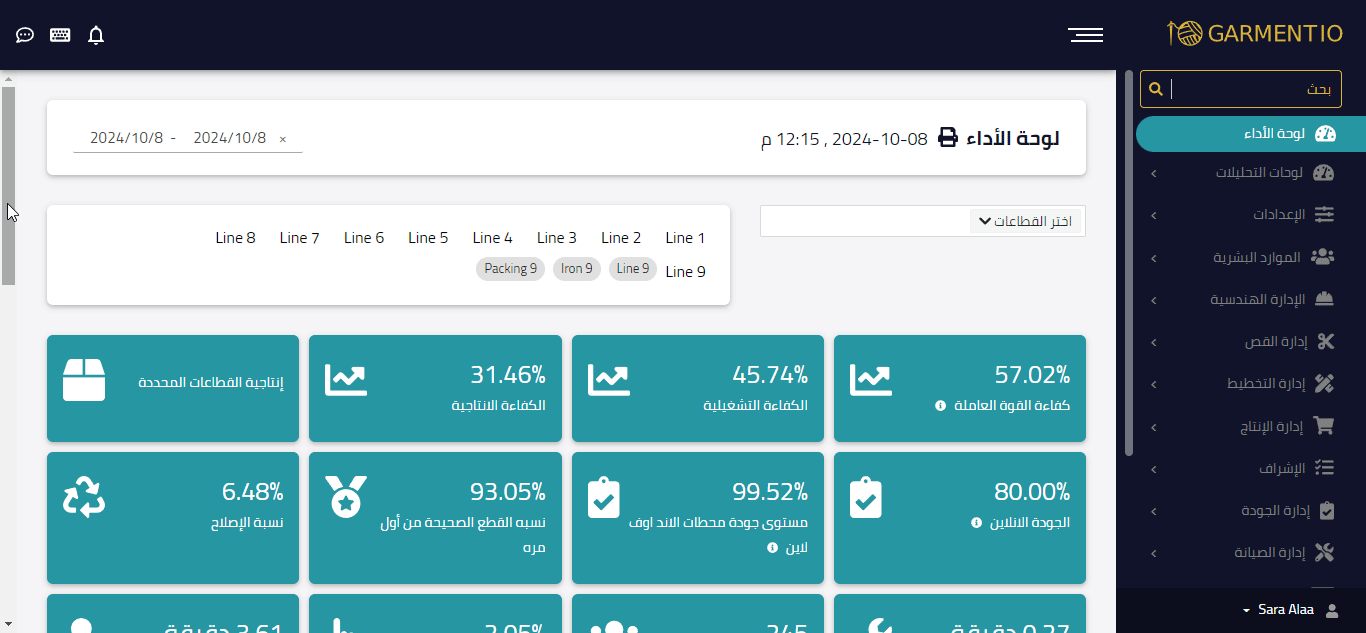Expand الإدارة الهندسية submenu chevron

tap(1154, 300)
